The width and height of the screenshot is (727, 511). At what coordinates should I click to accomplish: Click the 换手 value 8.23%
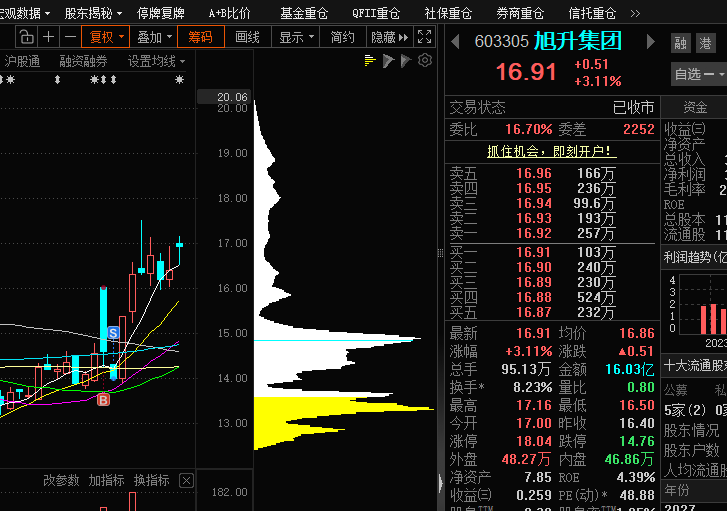532,387
